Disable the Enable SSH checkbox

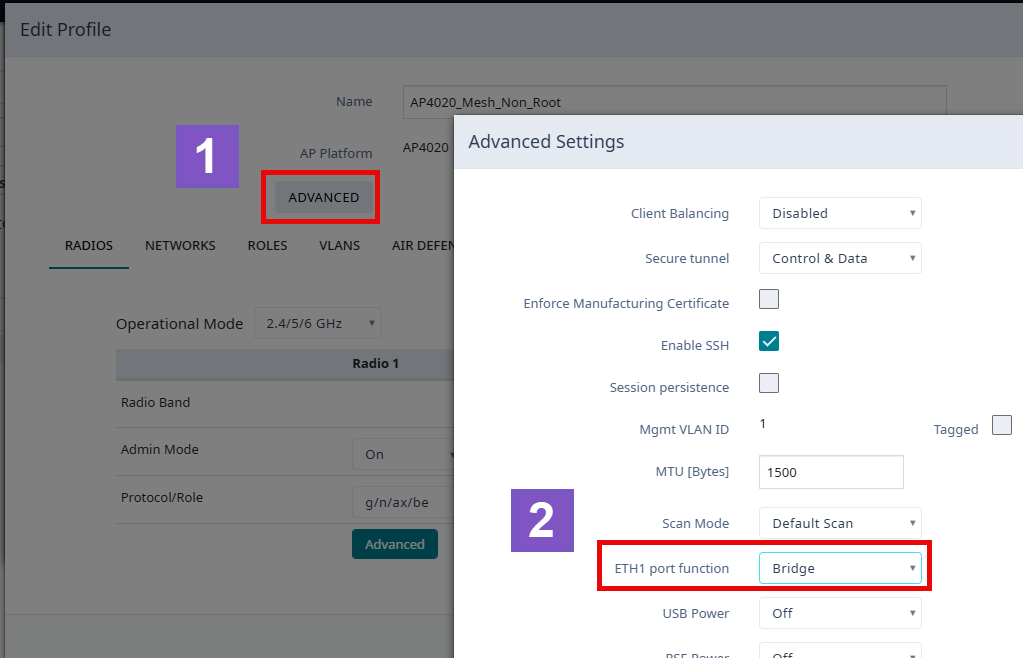[x=768, y=340]
